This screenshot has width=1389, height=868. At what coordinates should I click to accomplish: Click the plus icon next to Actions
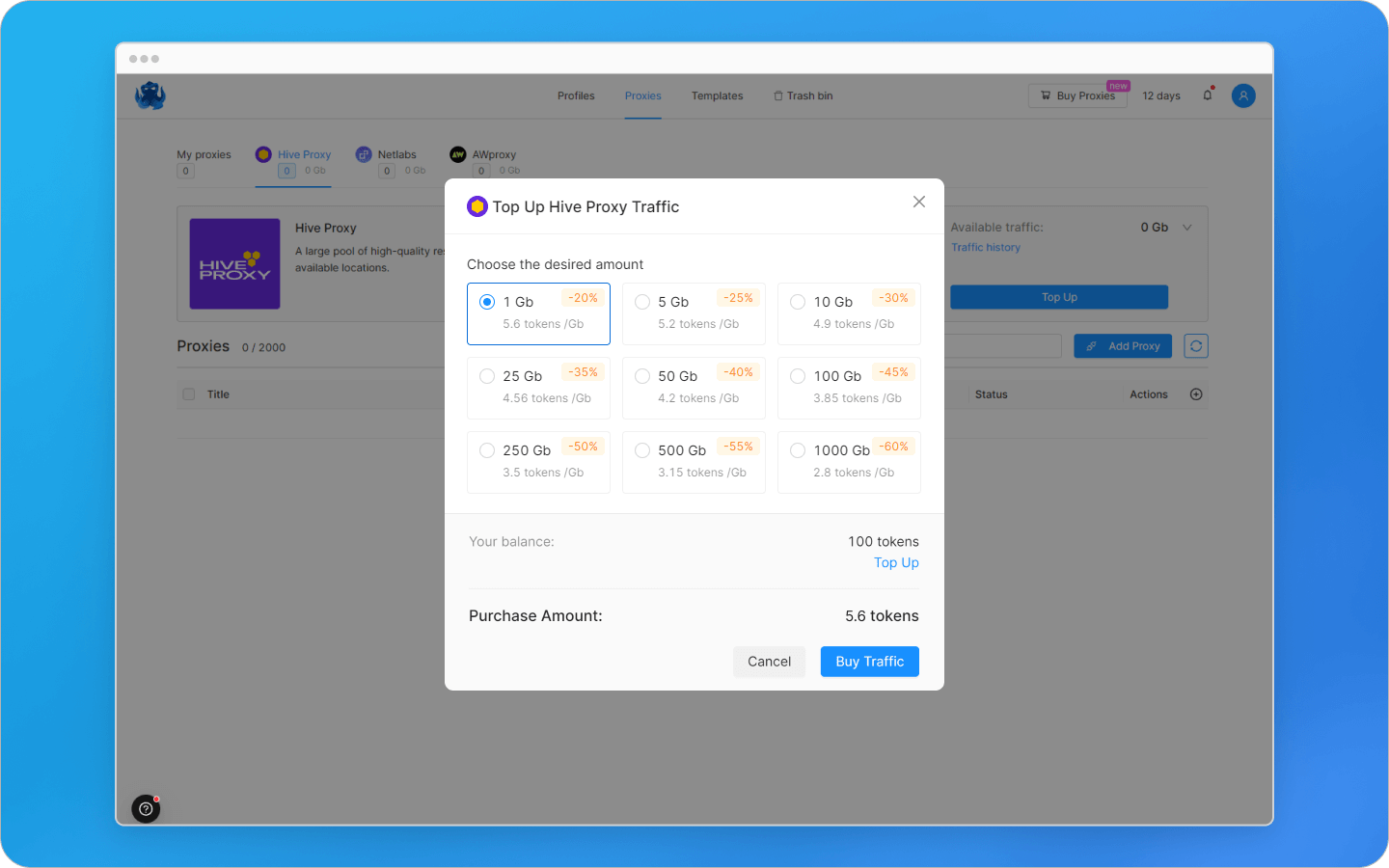(1196, 393)
